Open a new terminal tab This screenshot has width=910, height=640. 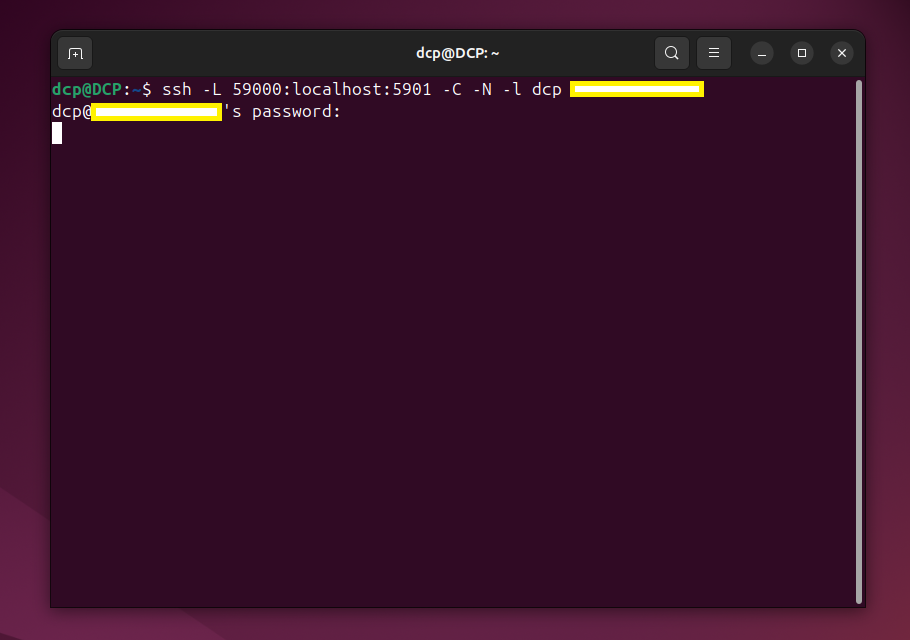tap(75, 53)
